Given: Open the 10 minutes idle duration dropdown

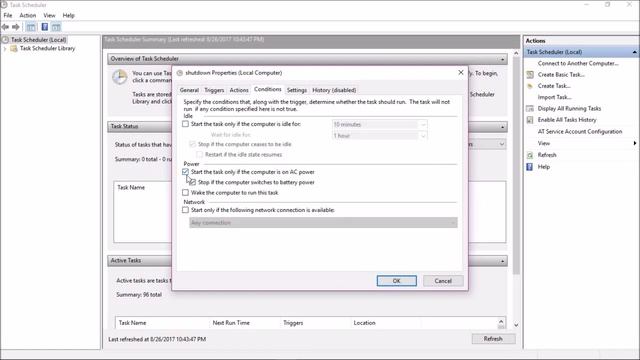Looking at the screenshot, I should (x=380, y=124).
